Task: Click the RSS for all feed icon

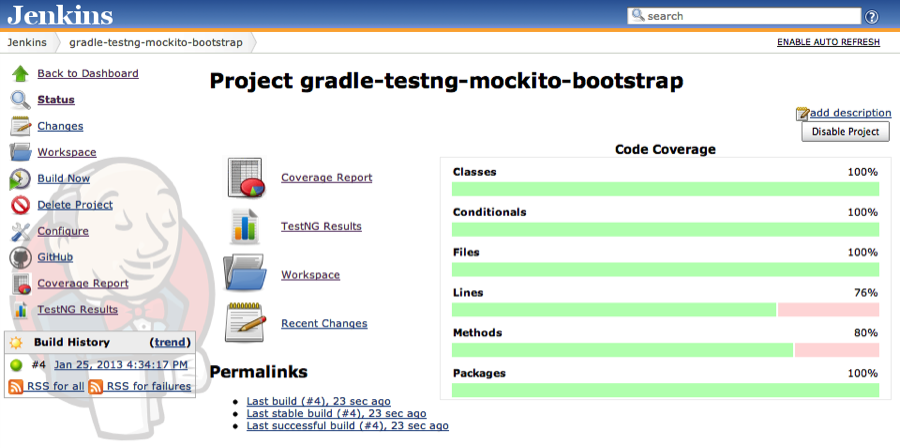Action: pyautogui.click(x=17, y=387)
